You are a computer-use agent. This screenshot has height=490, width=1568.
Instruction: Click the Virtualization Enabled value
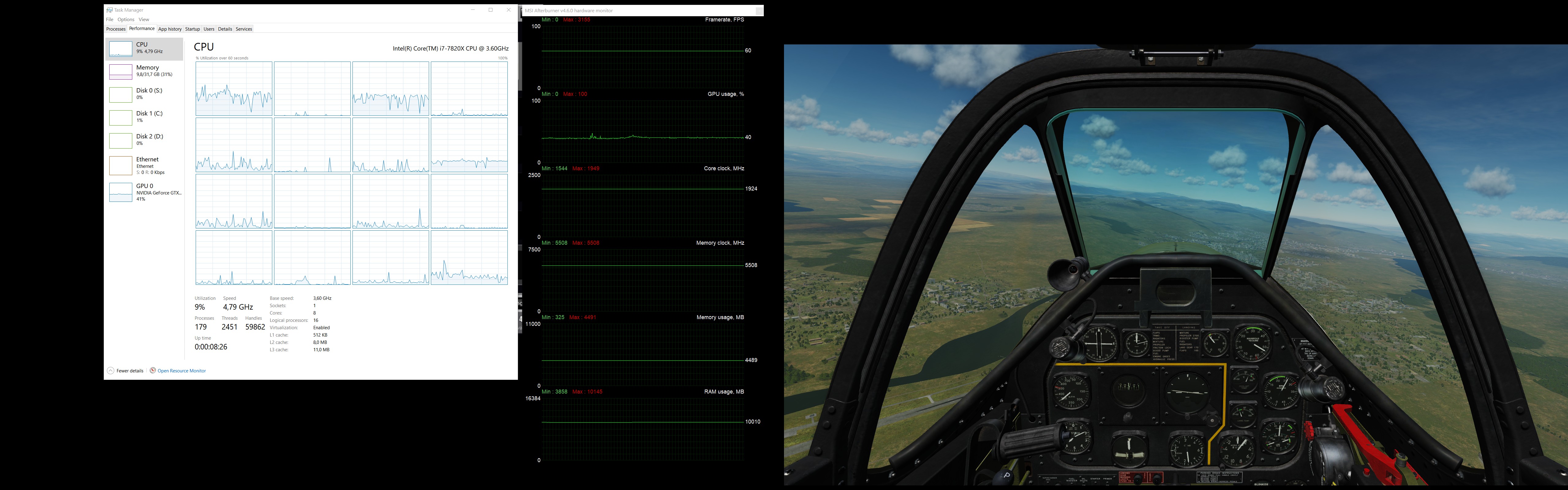[321, 327]
